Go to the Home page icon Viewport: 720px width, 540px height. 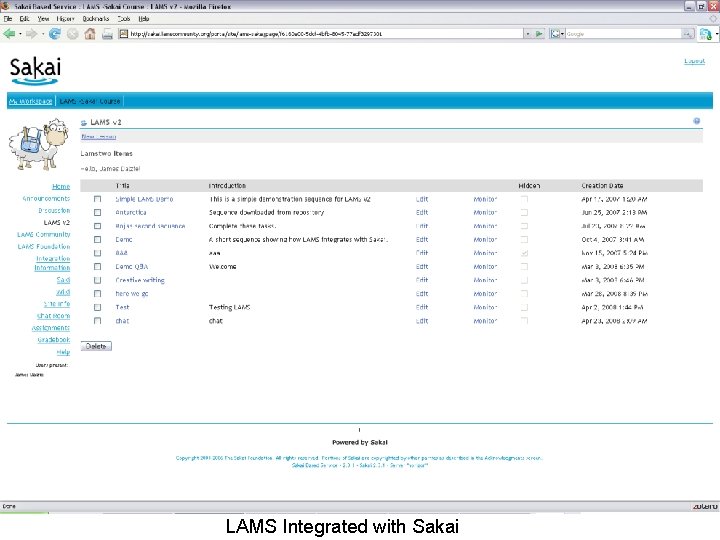90,34
